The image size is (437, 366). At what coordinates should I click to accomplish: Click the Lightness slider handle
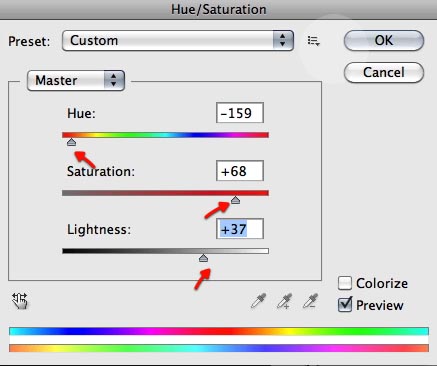click(203, 258)
